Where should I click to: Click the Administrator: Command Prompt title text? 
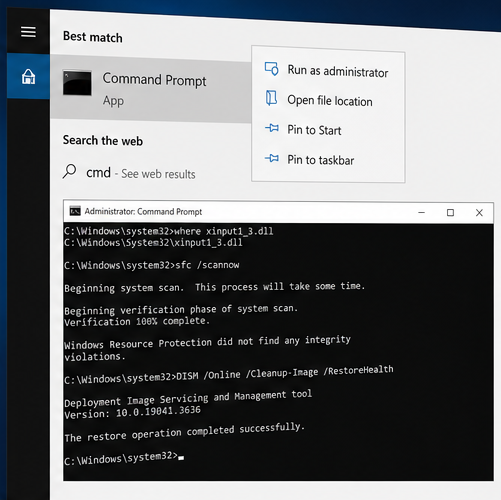143,211
